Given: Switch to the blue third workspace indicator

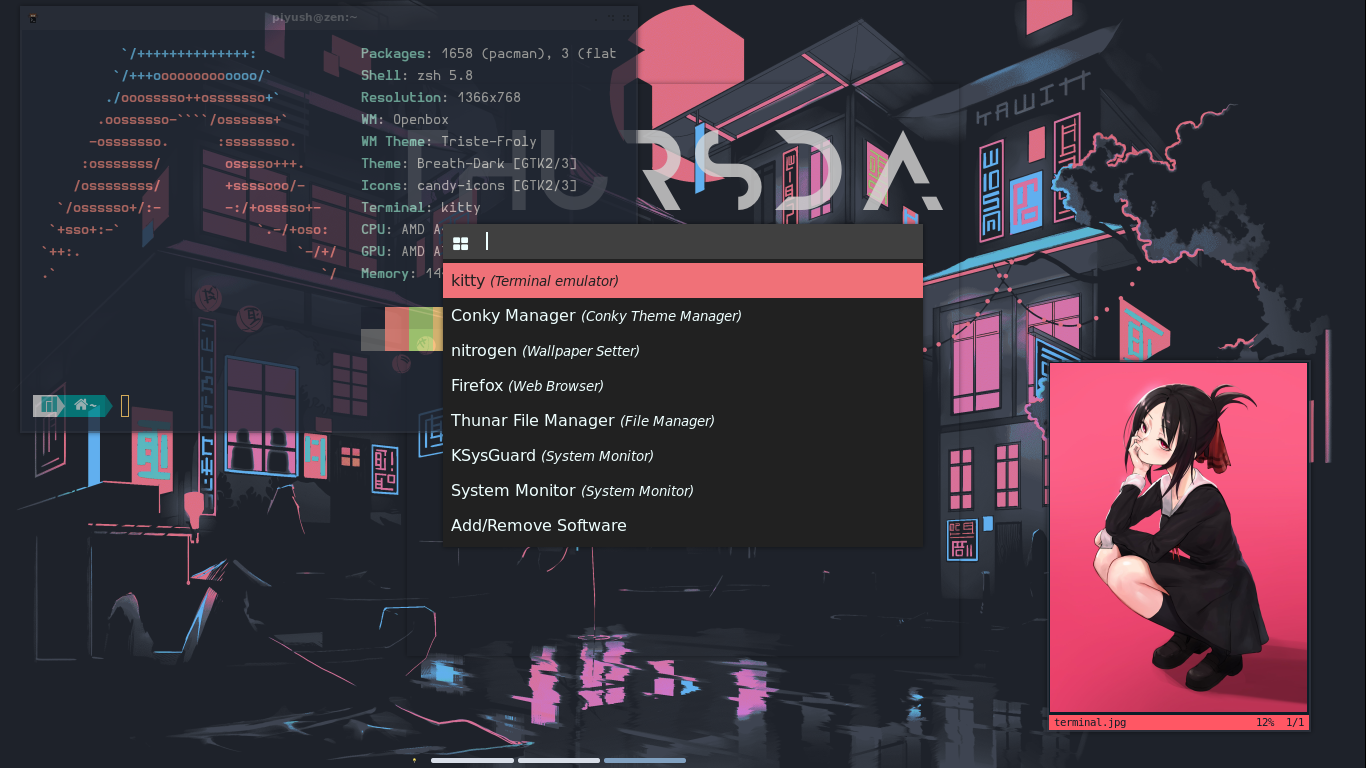Looking at the screenshot, I should 645,761.
